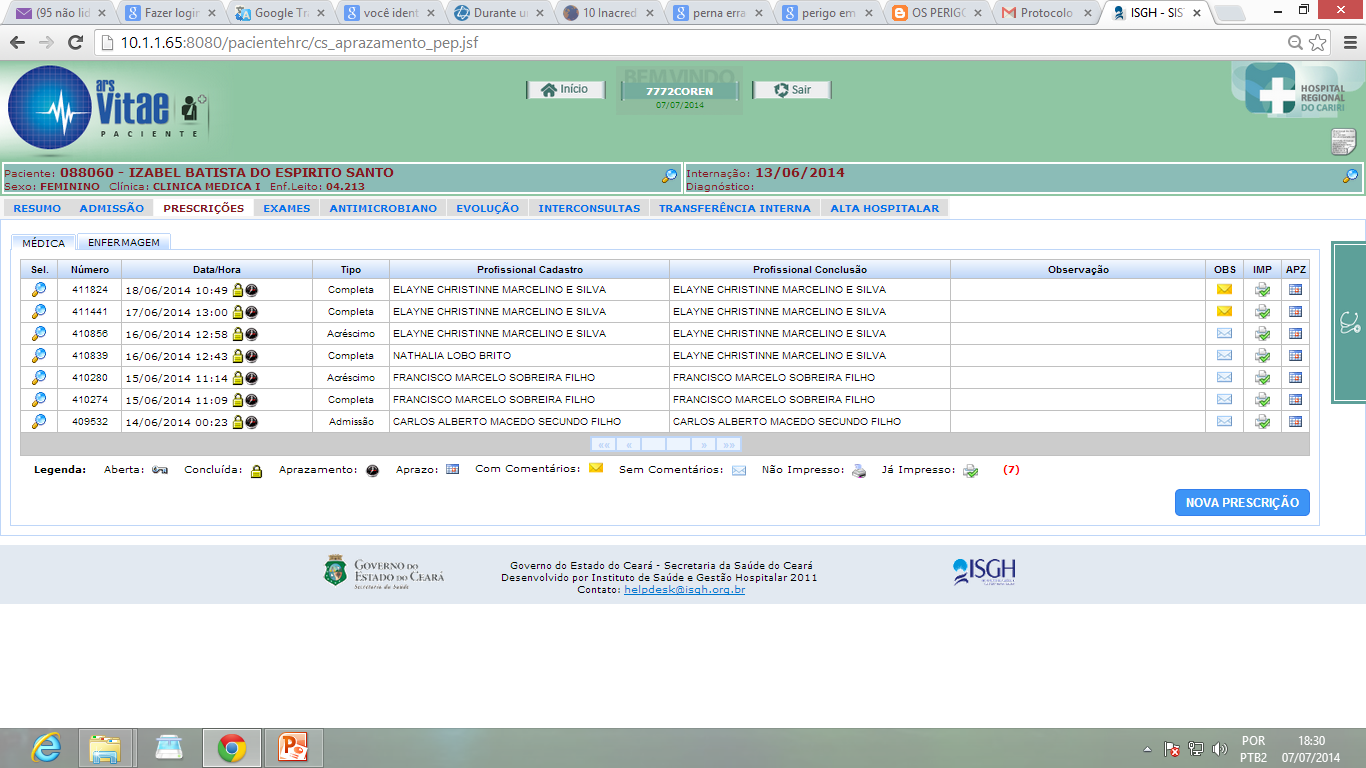Open INTERCONSULTAS tab

click(589, 208)
